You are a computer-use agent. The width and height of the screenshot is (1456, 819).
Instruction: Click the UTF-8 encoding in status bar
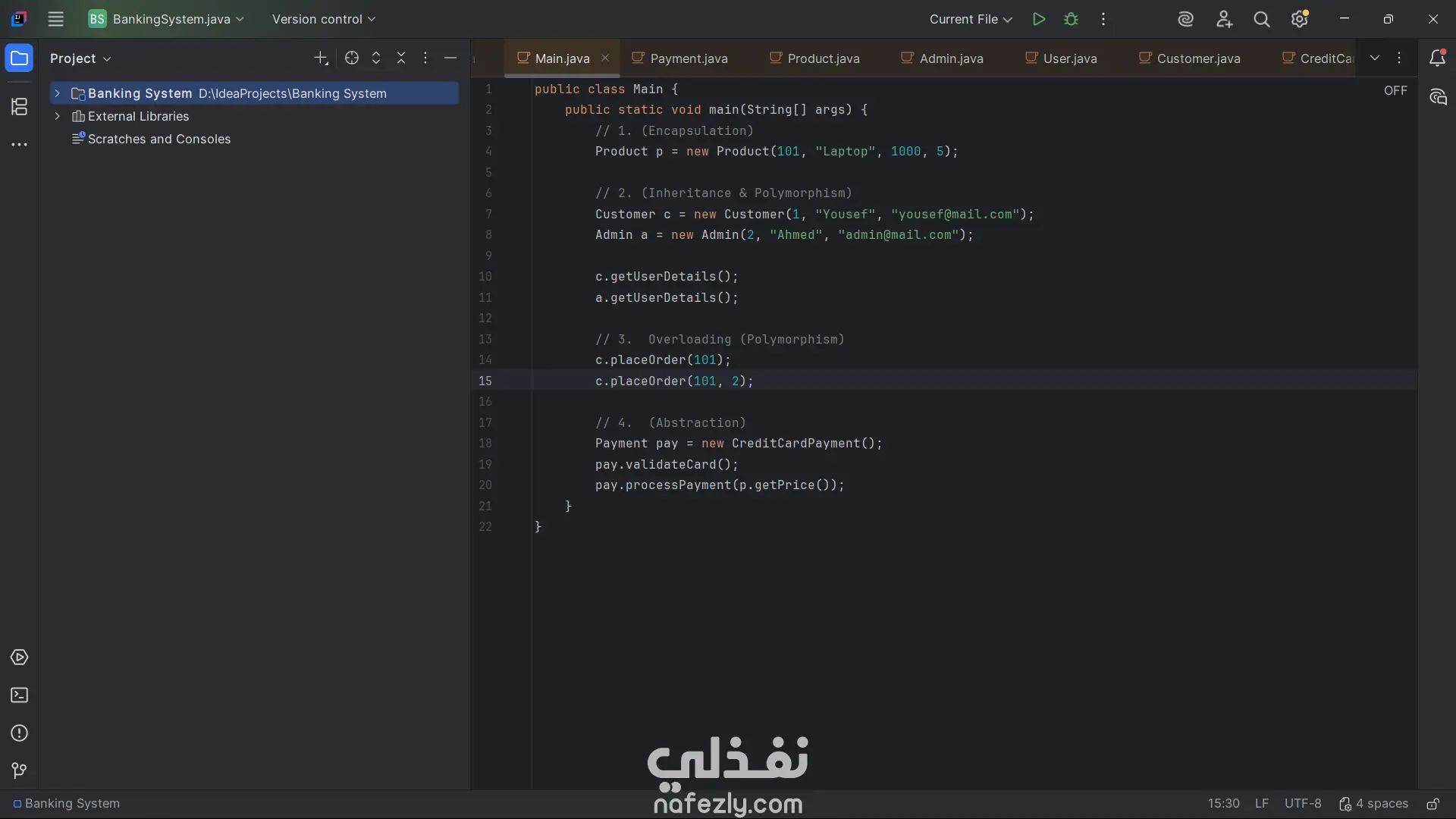point(1303,804)
